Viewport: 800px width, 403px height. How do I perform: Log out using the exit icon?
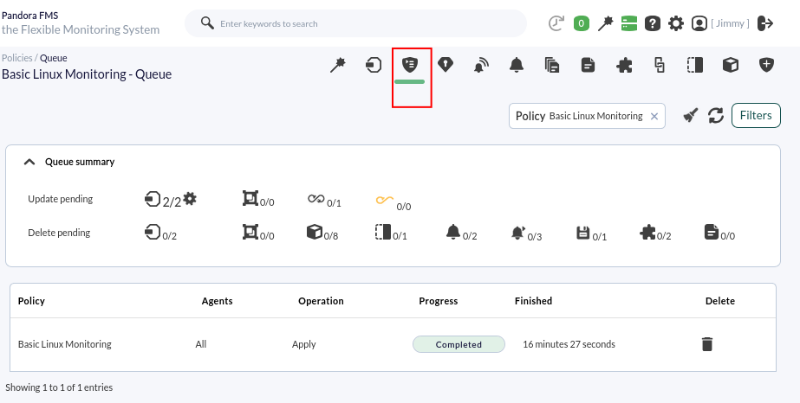[x=765, y=23]
